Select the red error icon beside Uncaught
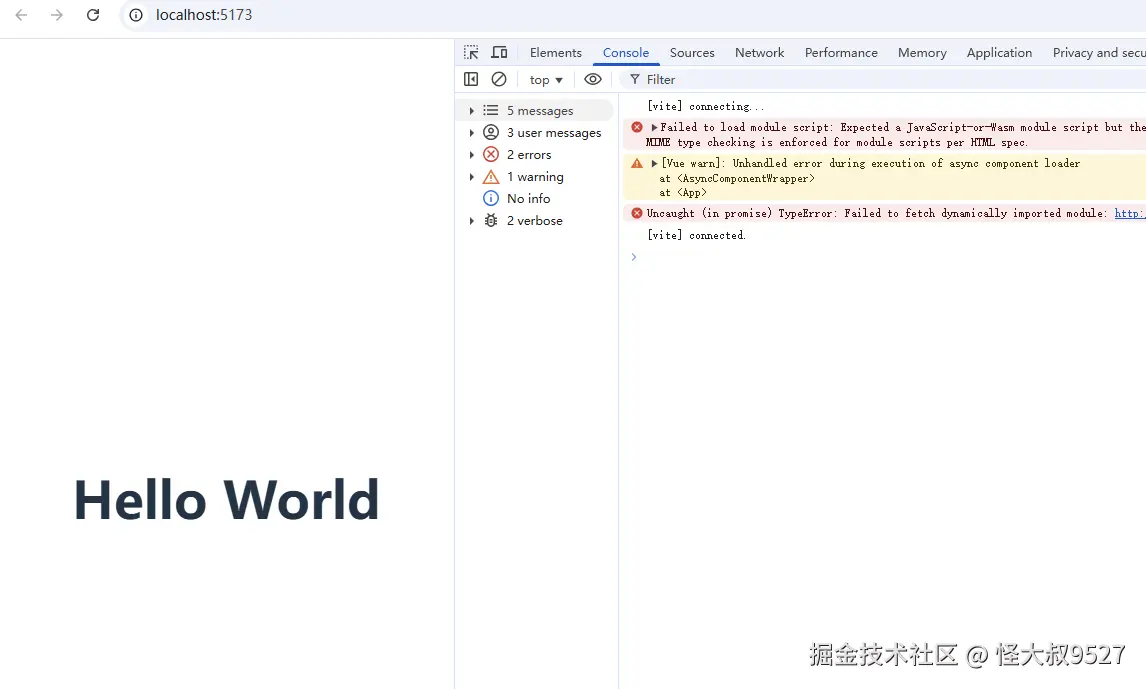 coord(637,213)
